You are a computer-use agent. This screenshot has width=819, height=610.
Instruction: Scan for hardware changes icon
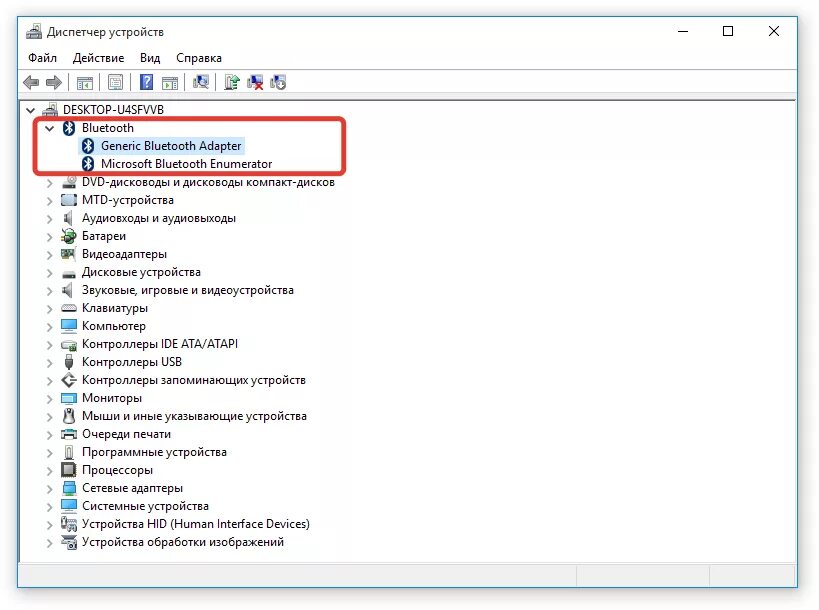pos(201,82)
